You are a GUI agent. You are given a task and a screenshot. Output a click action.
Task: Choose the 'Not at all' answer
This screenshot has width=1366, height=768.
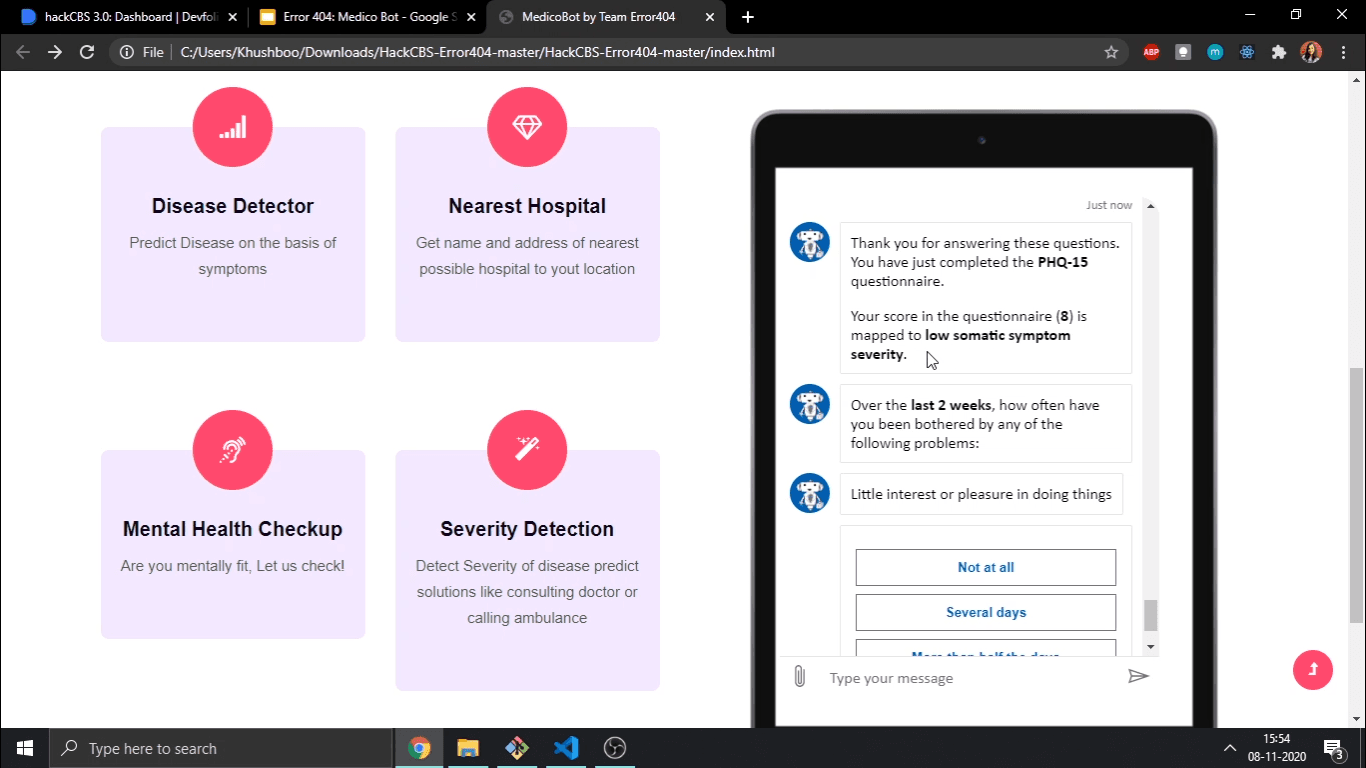click(x=986, y=567)
